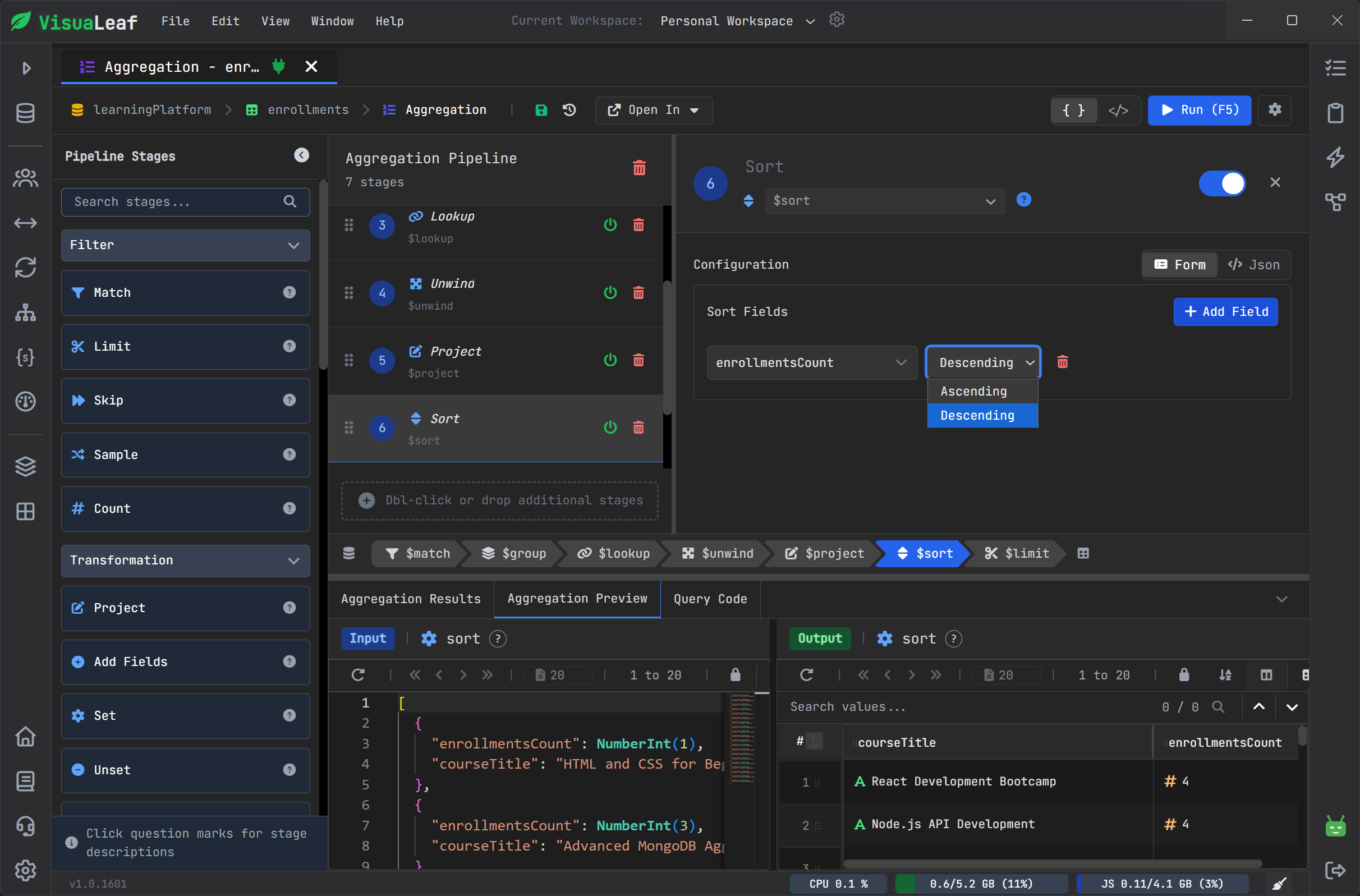The width and height of the screenshot is (1360, 896).
Task: Switch to Aggregation Results tab
Action: [411, 599]
